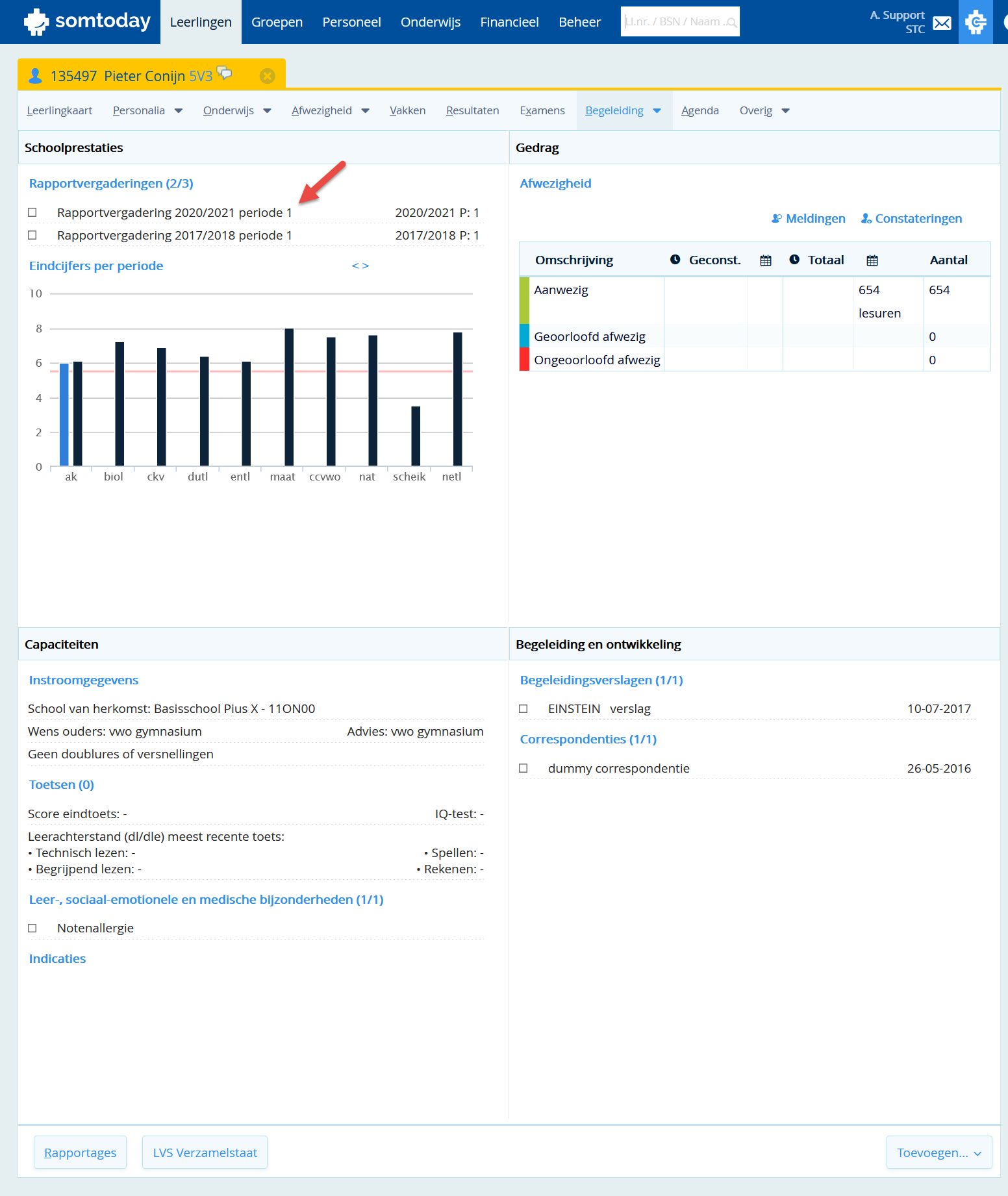Click the Rapportages button

80,1152
